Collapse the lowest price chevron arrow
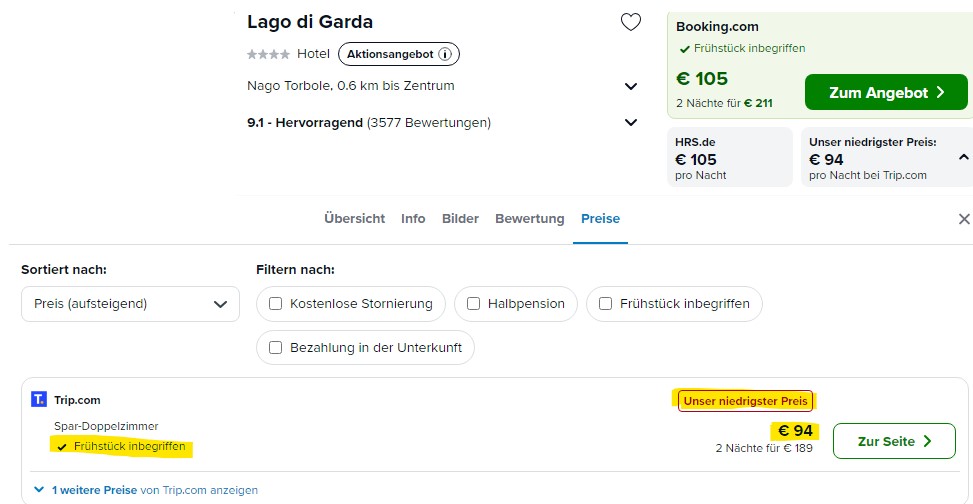Screen dimensions: 973x504 click(x=963, y=158)
